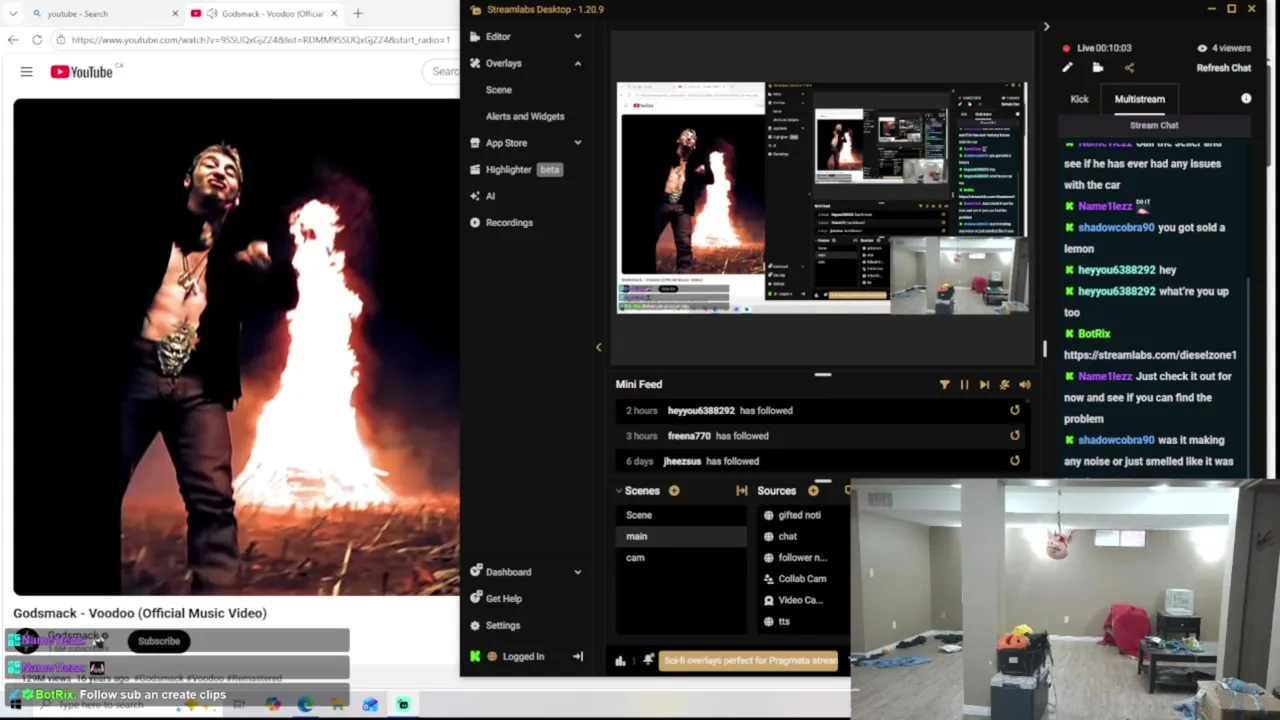The width and height of the screenshot is (1280, 720).
Task: Click the camera icon beside the pencil icon
Action: coord(1098,68)
